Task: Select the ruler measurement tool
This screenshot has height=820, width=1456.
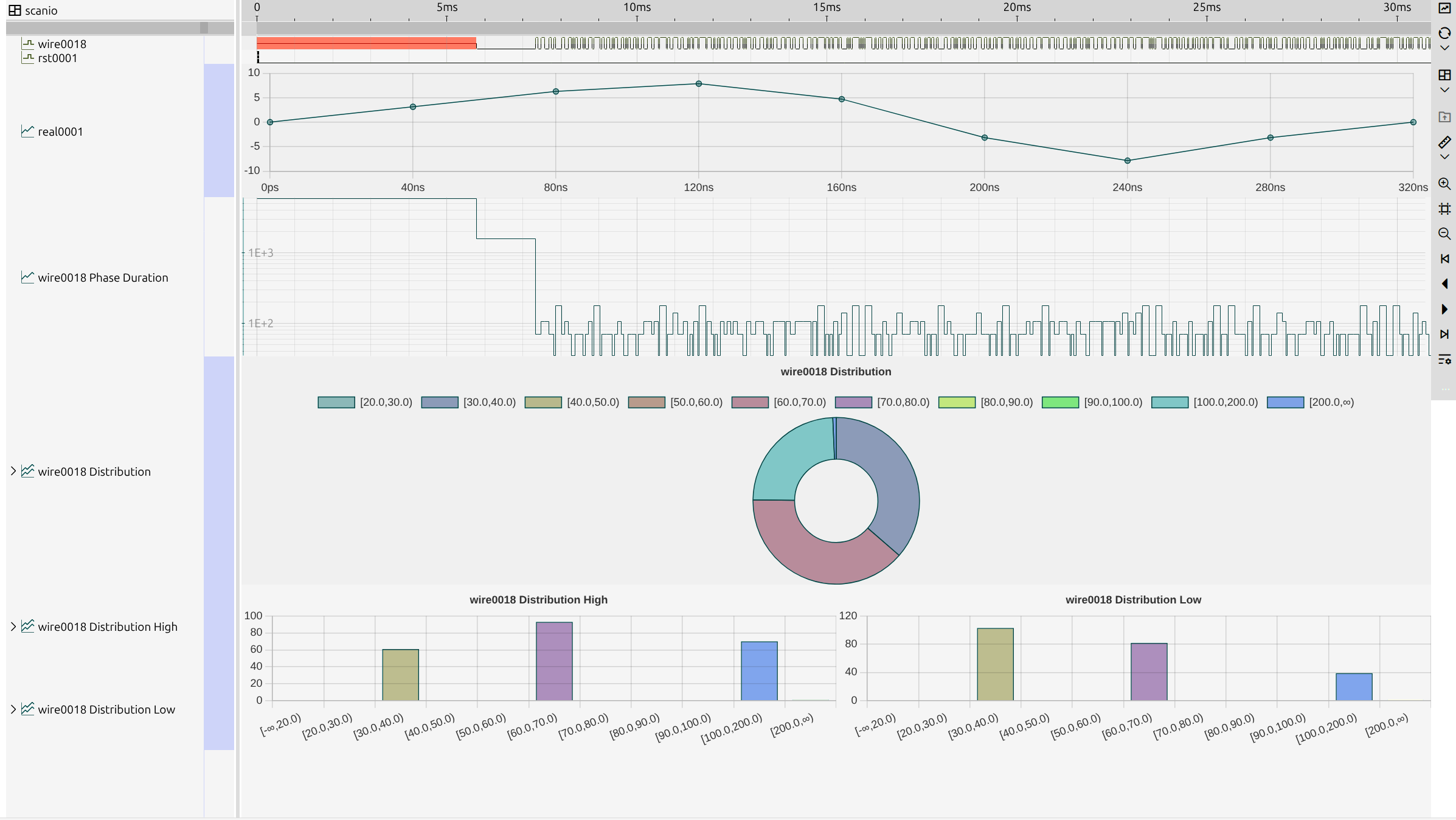Action: click(x=1444, y=142)
